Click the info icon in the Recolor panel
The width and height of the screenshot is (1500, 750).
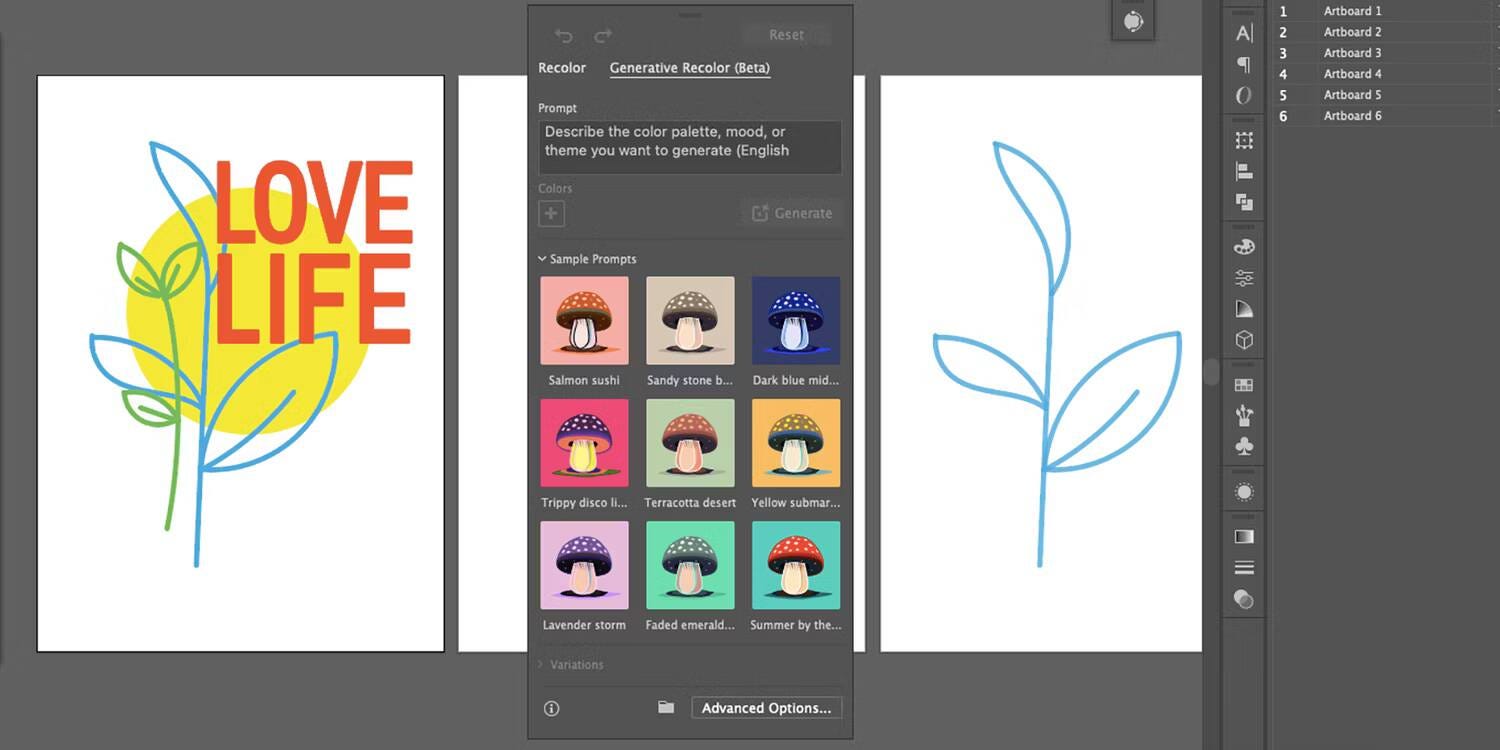point(551,708)
